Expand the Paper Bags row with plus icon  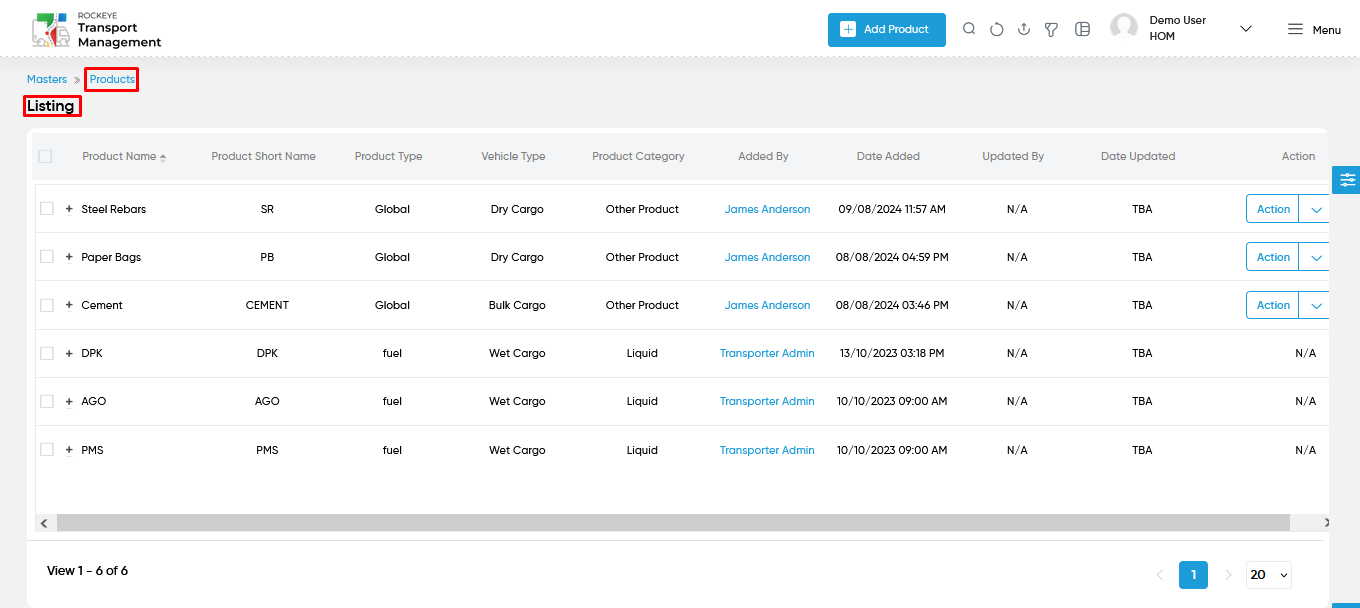pyautogui.click(x=69, y=257)
